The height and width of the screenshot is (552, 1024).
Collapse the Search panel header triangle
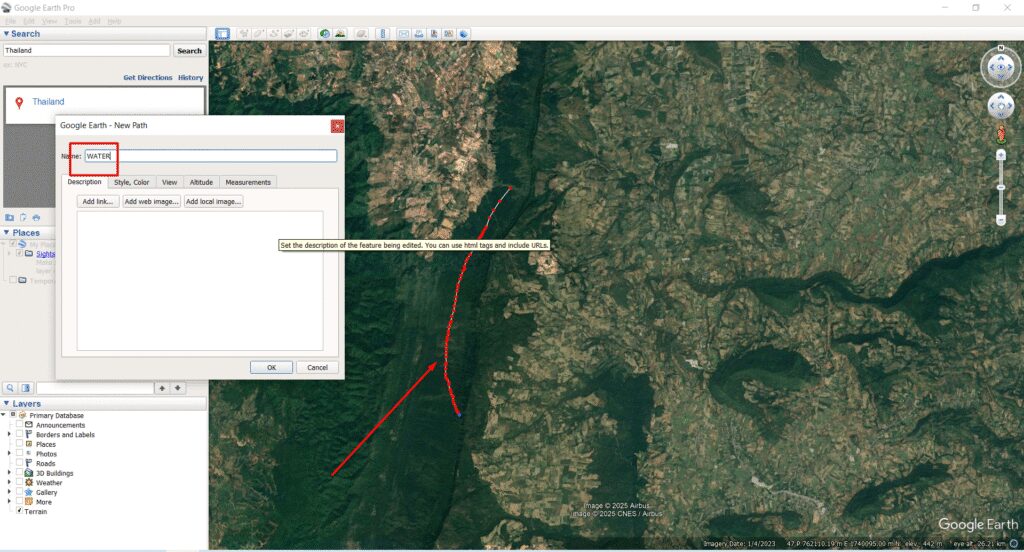[7, 34]
